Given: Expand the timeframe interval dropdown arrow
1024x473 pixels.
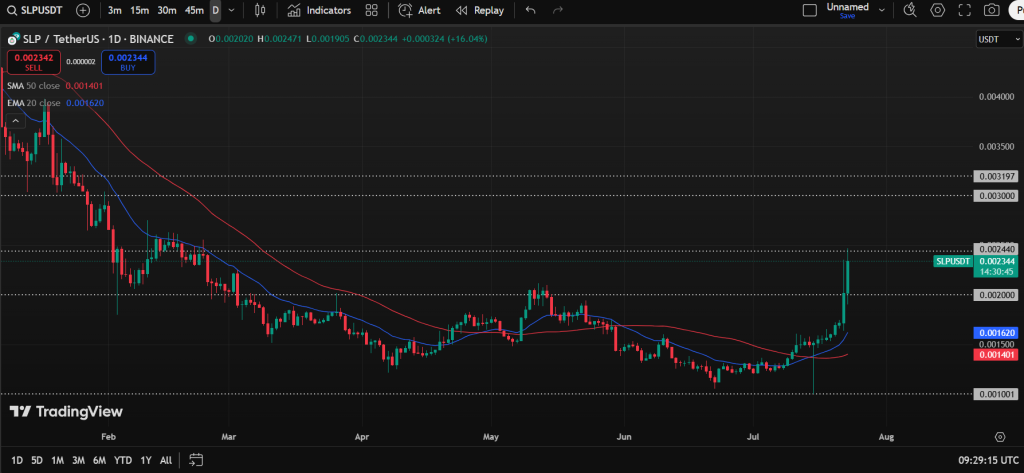Looking at the screenshot, I should [232, 10].
